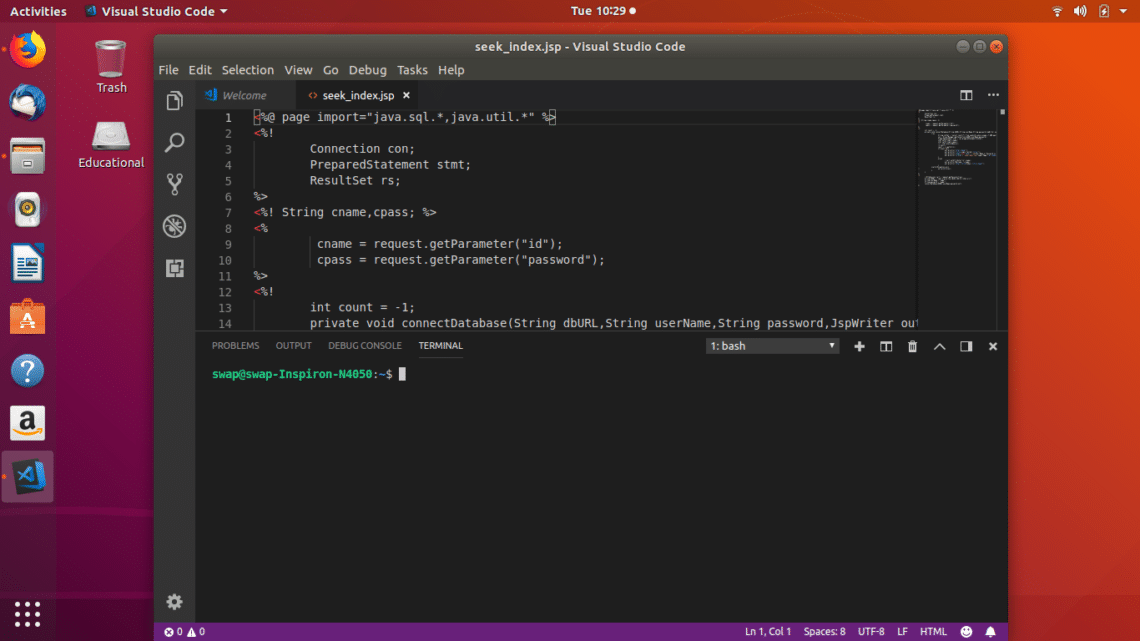The width and height of the screenshot is (1140, 641).
Task: Click line number 7 in the gutter
Action: coord(228,213)
